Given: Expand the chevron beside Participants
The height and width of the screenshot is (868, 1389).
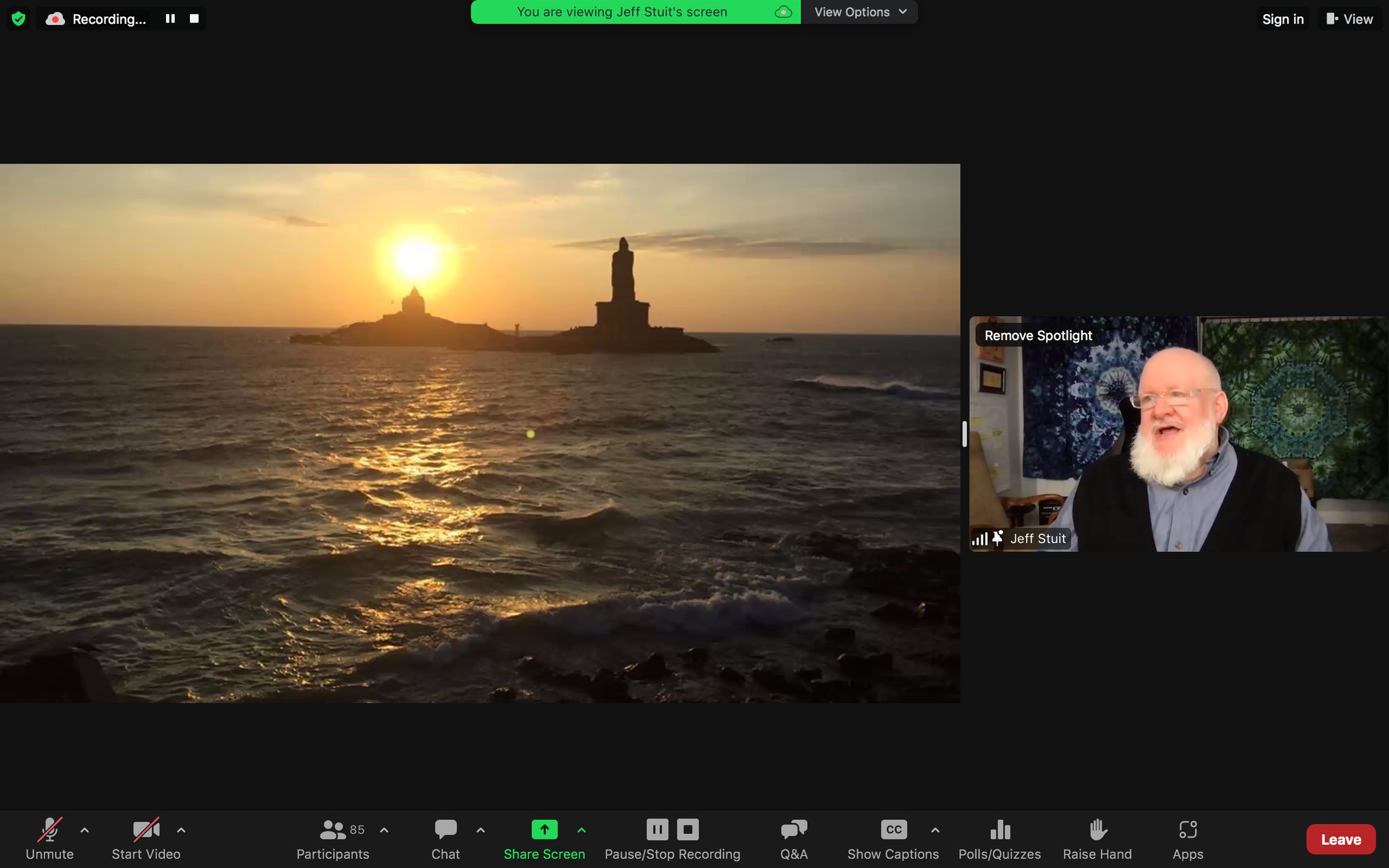Looking at the screenshot, I should pos(384,829).
